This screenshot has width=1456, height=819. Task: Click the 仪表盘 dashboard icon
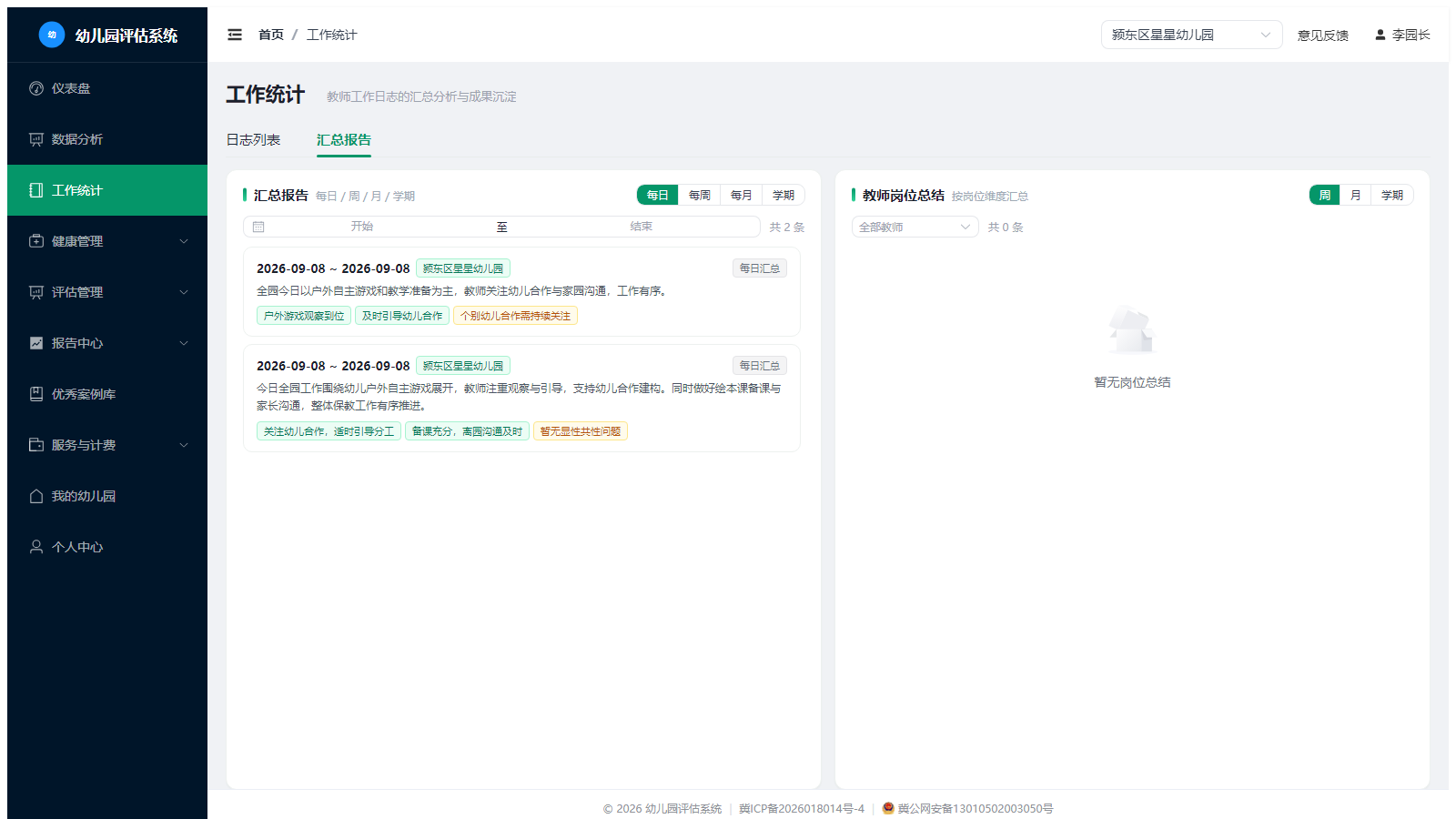(36, 88)
